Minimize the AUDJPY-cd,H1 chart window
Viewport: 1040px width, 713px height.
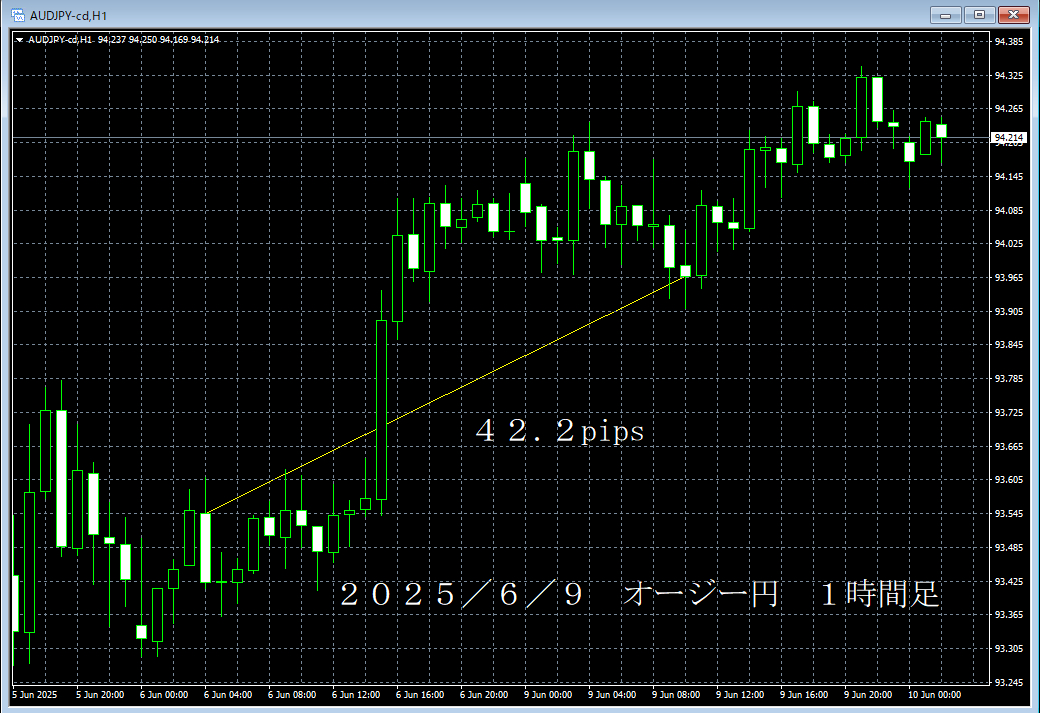pyautogui.click(x=945, y=15)
